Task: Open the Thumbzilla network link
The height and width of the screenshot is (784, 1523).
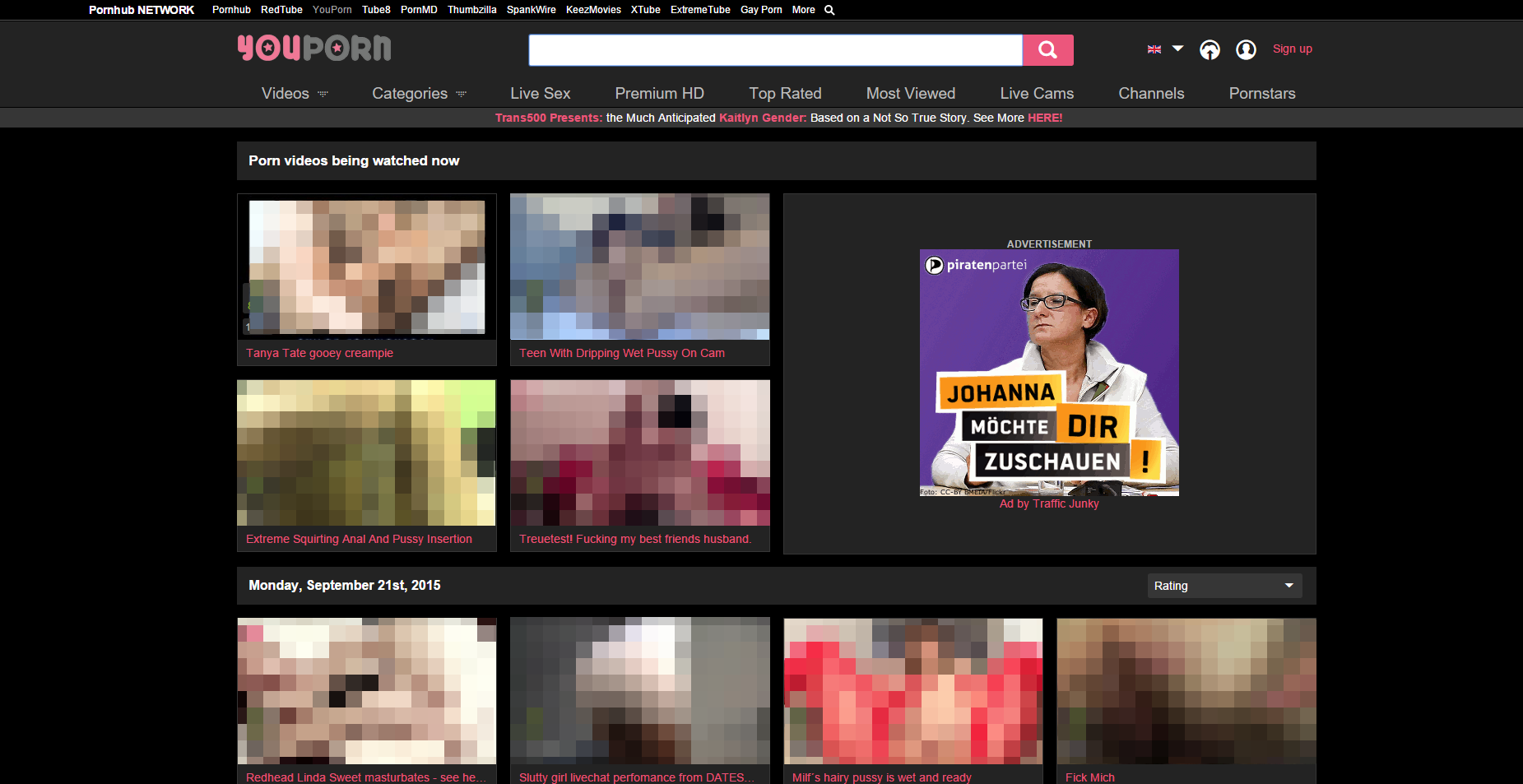Action: [471, 10]
